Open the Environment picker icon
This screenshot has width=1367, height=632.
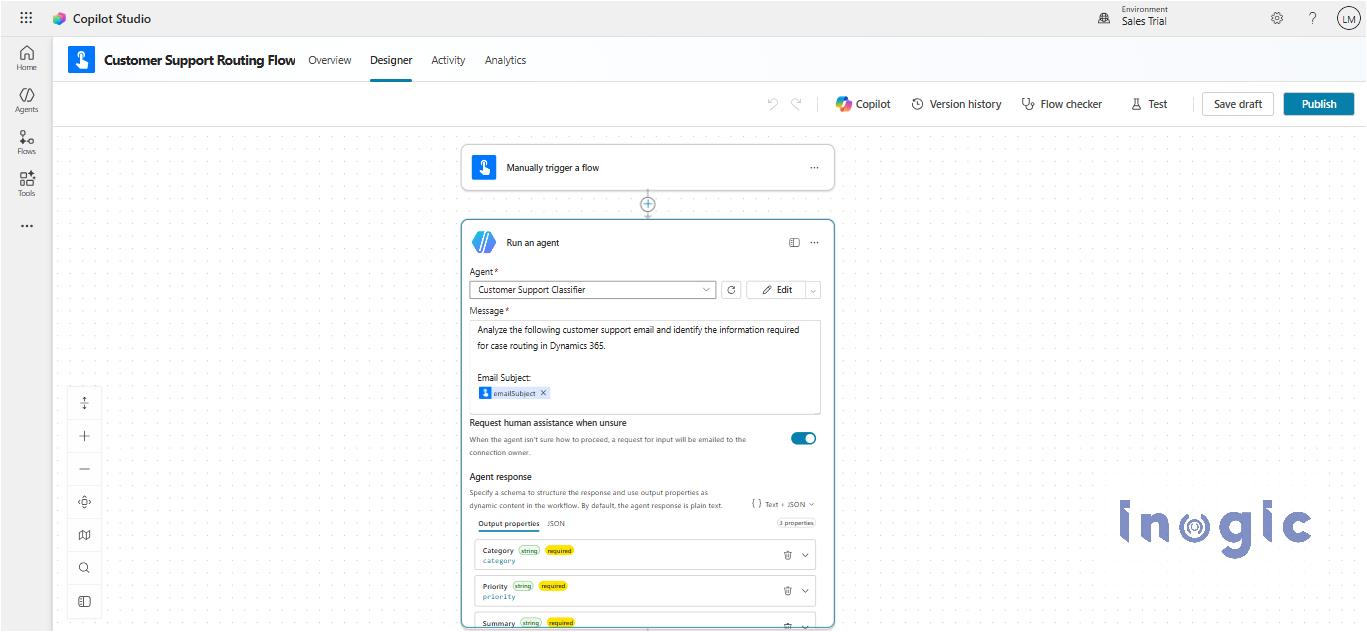(1104, 18)
